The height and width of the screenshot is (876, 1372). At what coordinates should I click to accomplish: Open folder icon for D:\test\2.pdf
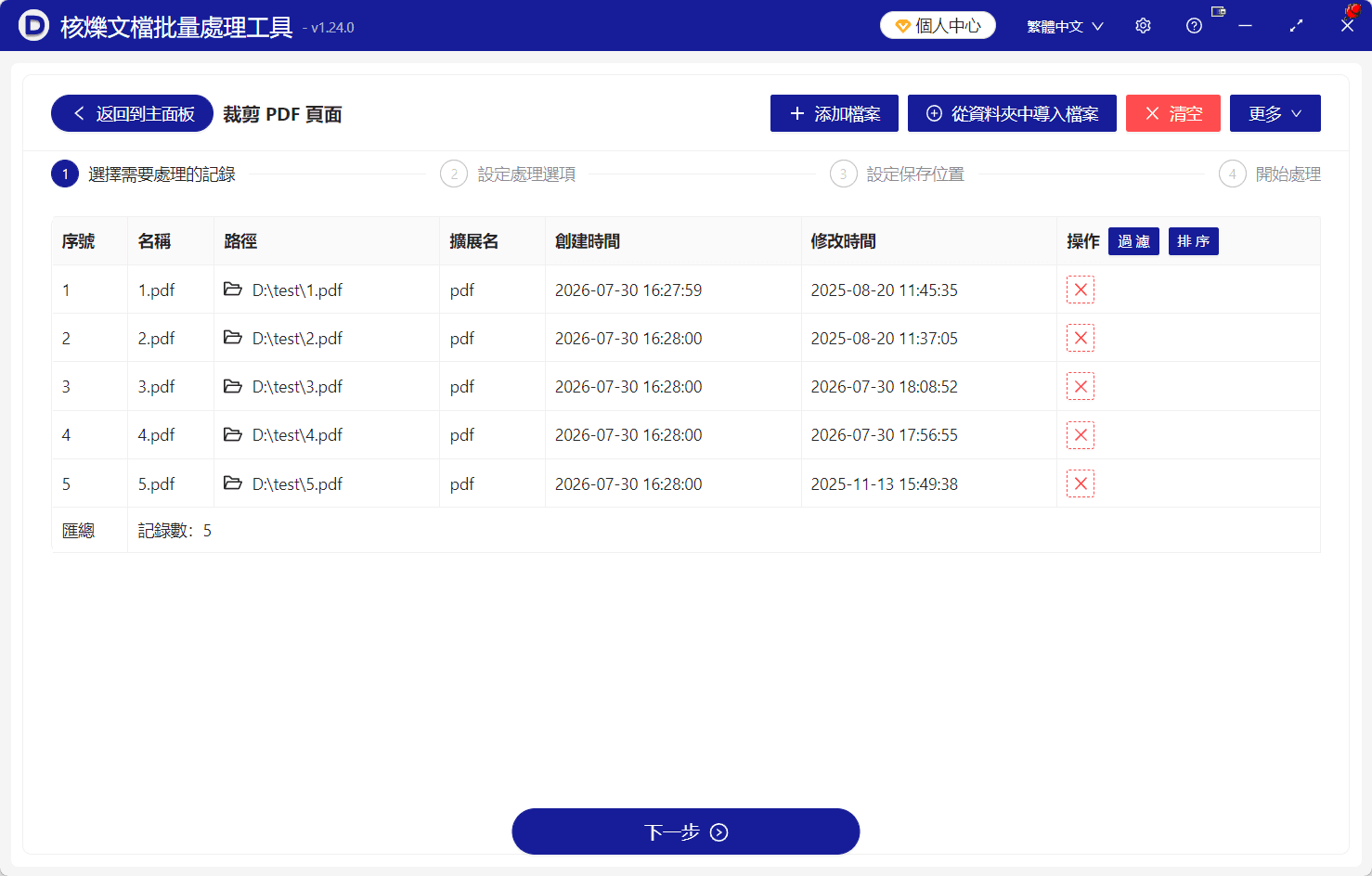pyautogui.click(x=233, y=338)
